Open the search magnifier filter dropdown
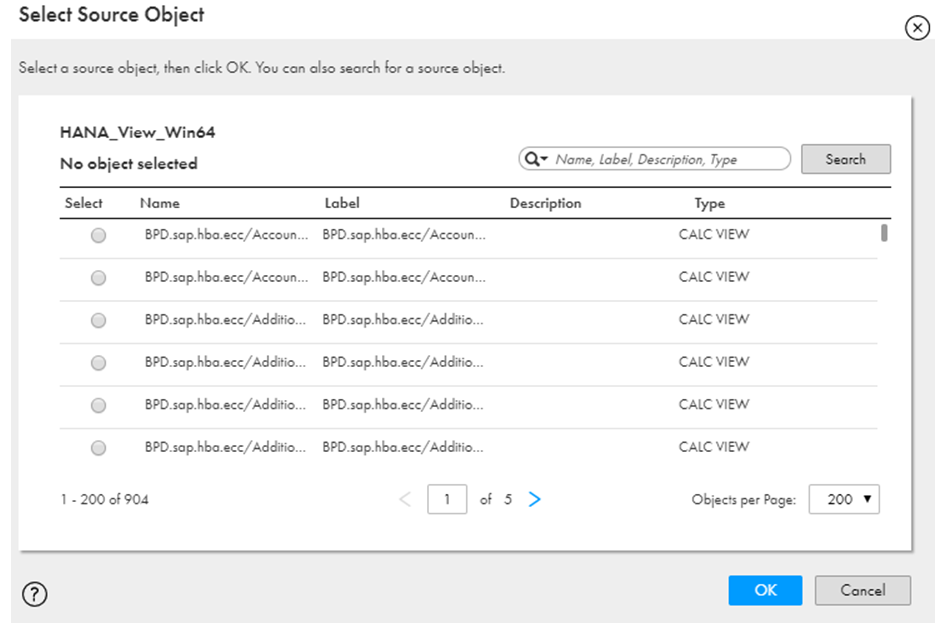Screen dimensions: 944x630 [536, 159]
